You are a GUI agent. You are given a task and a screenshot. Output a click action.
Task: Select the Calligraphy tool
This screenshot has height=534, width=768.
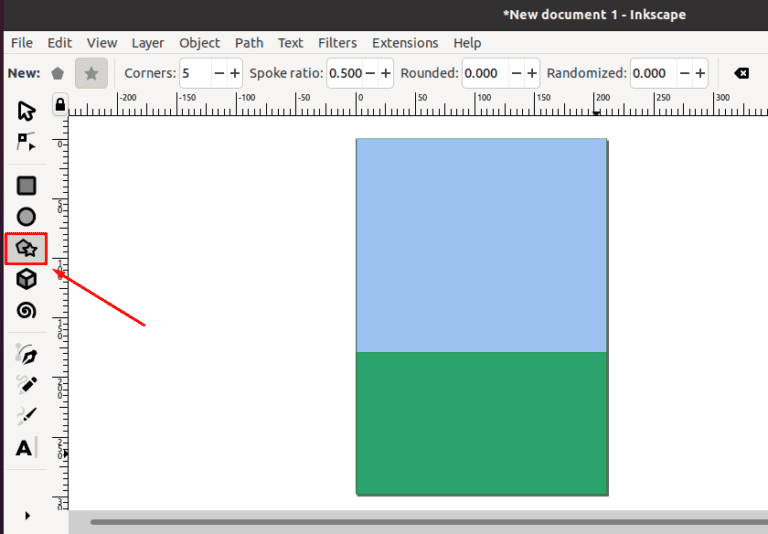[x=26, y=416]
